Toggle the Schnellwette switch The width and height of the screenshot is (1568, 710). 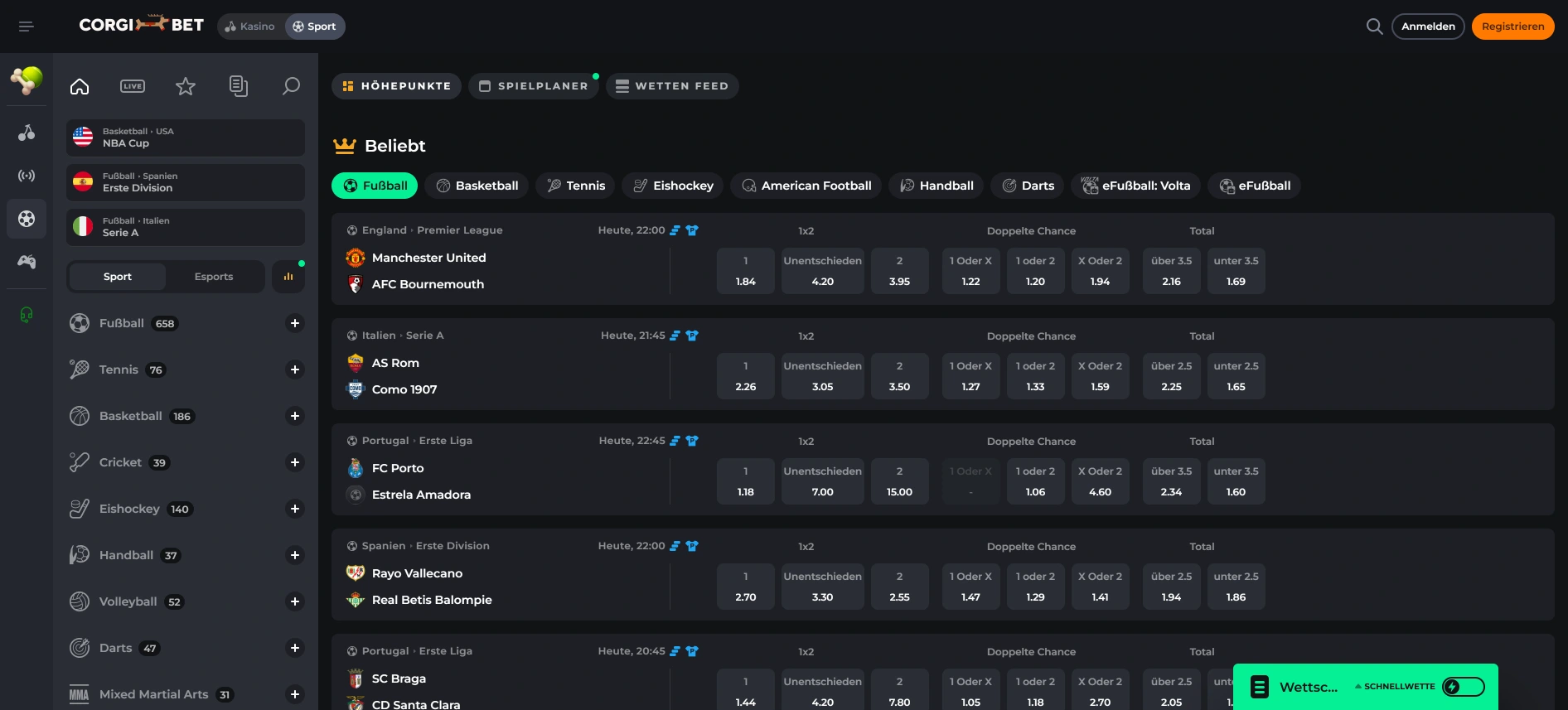tap(1464, 687)
